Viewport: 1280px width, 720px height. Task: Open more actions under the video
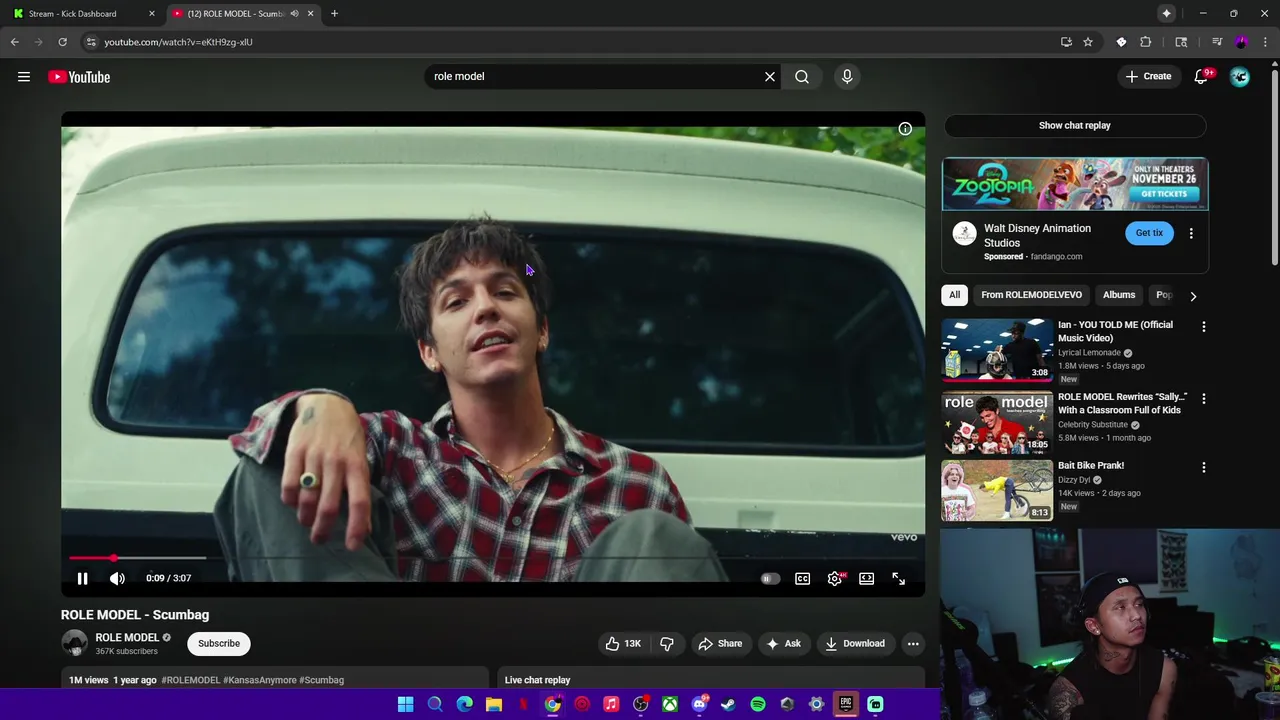(x=913, y=644)
